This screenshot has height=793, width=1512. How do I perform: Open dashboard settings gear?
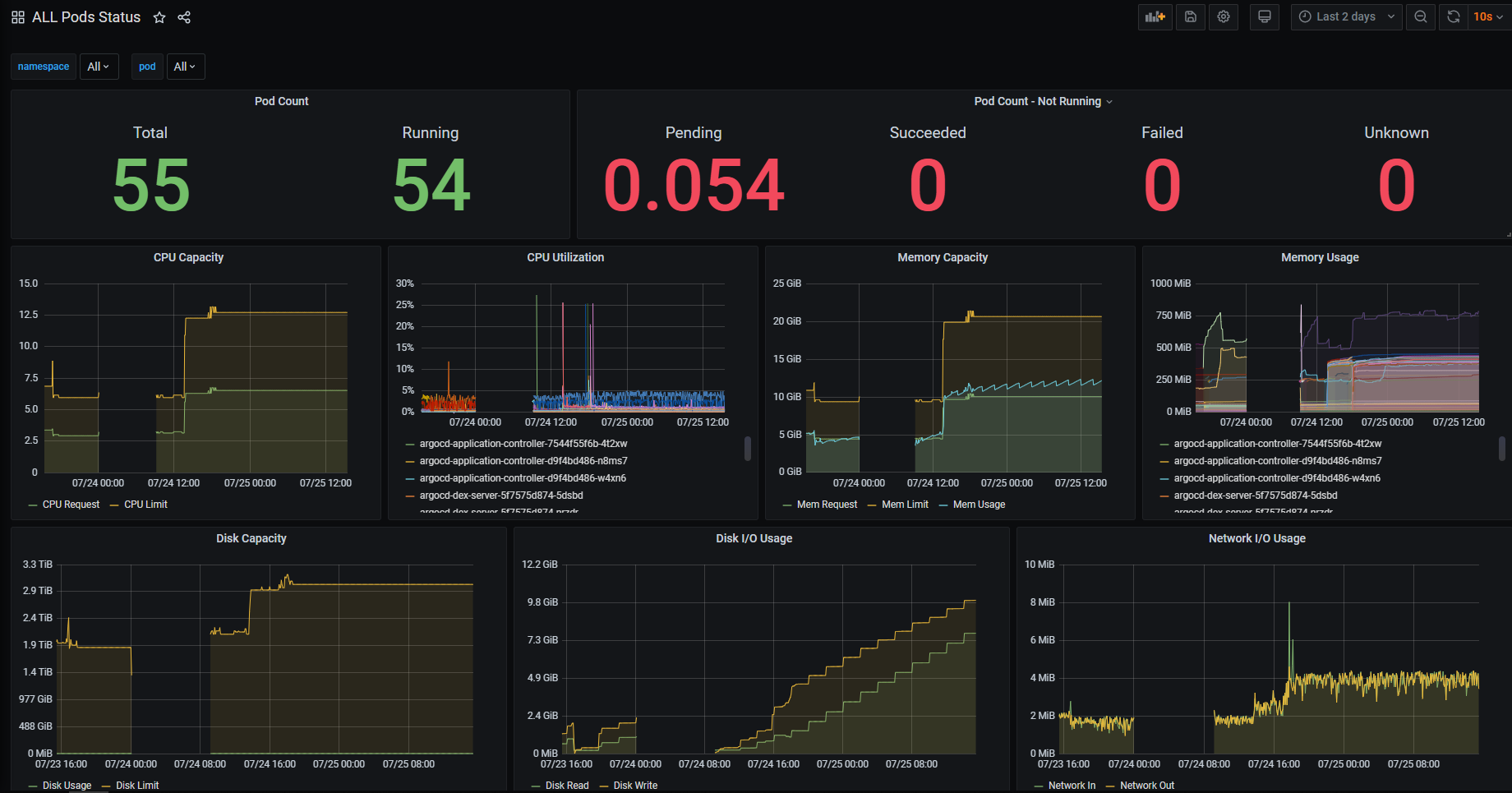pyautogui.click(x=1224, y=16)
